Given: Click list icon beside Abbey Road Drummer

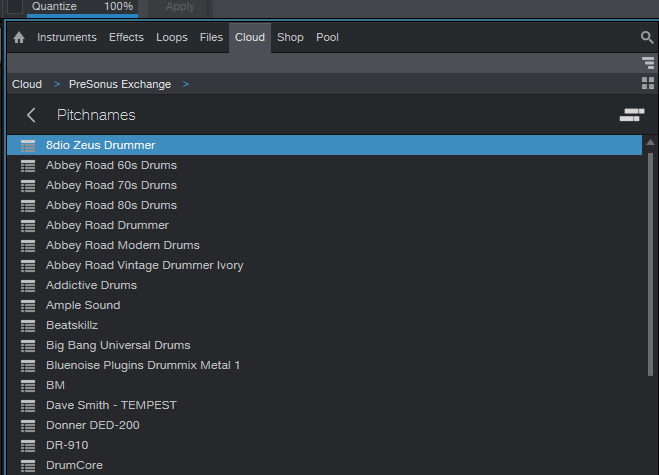Looking at the screenshot, I should 28,225.
